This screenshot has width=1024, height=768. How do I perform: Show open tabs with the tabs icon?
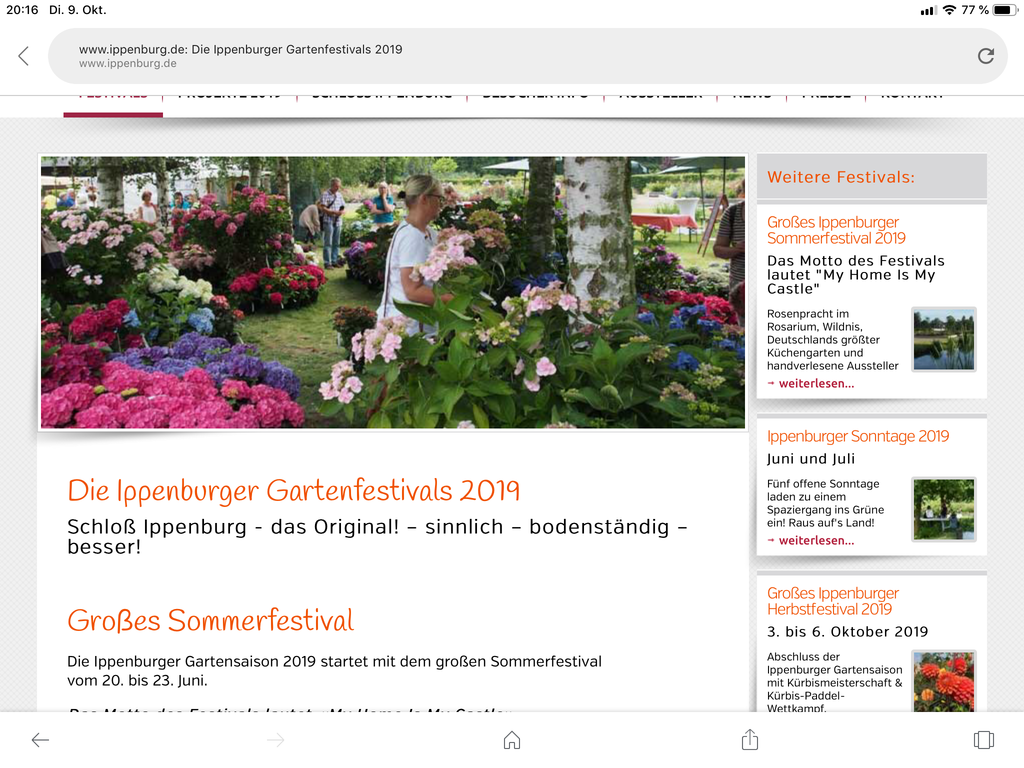[984, 740]
